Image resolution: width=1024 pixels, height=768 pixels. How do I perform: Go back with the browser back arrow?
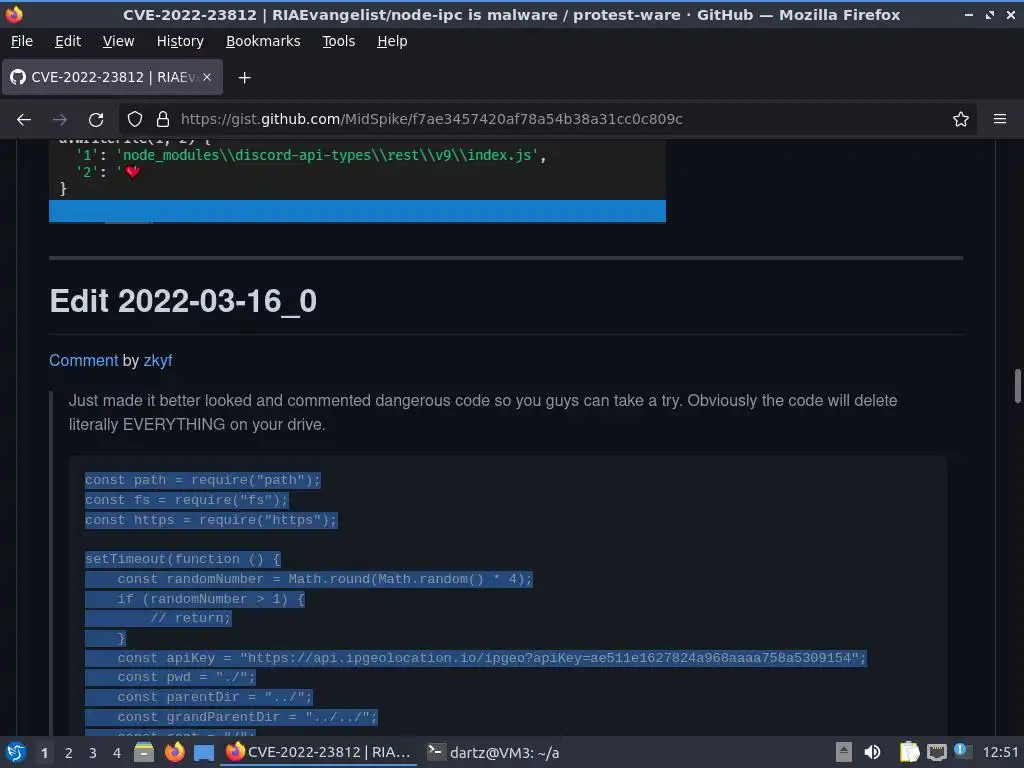24,120
